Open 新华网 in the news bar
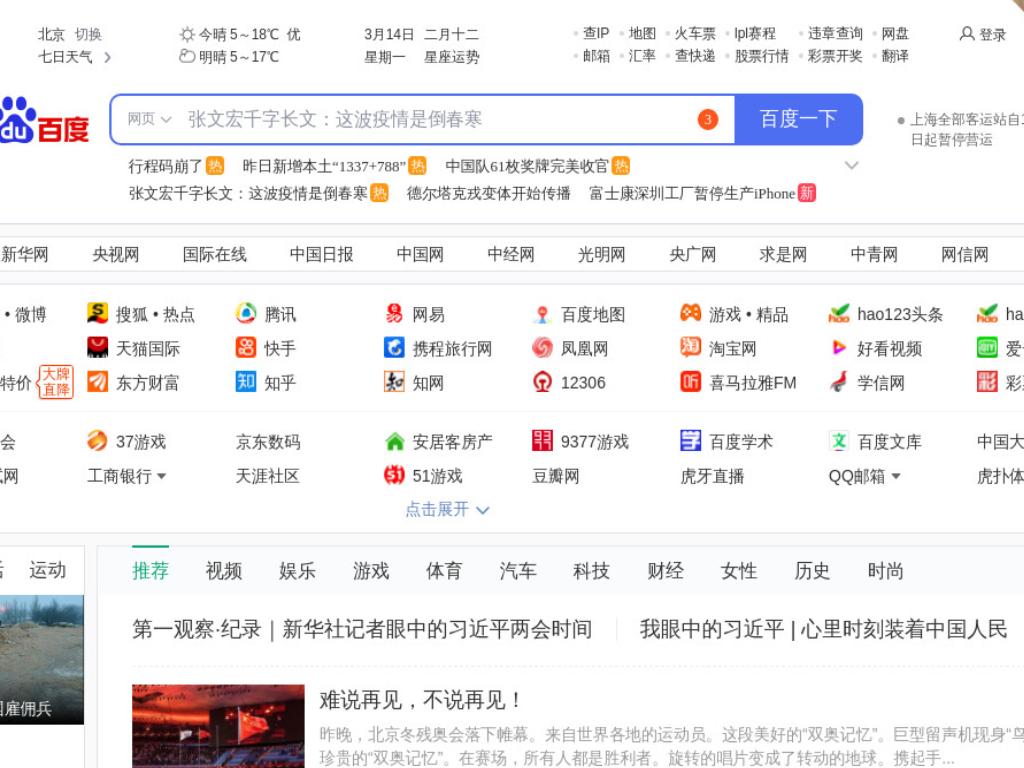Viewport: 1024px width, 768px height. (25, 254)
